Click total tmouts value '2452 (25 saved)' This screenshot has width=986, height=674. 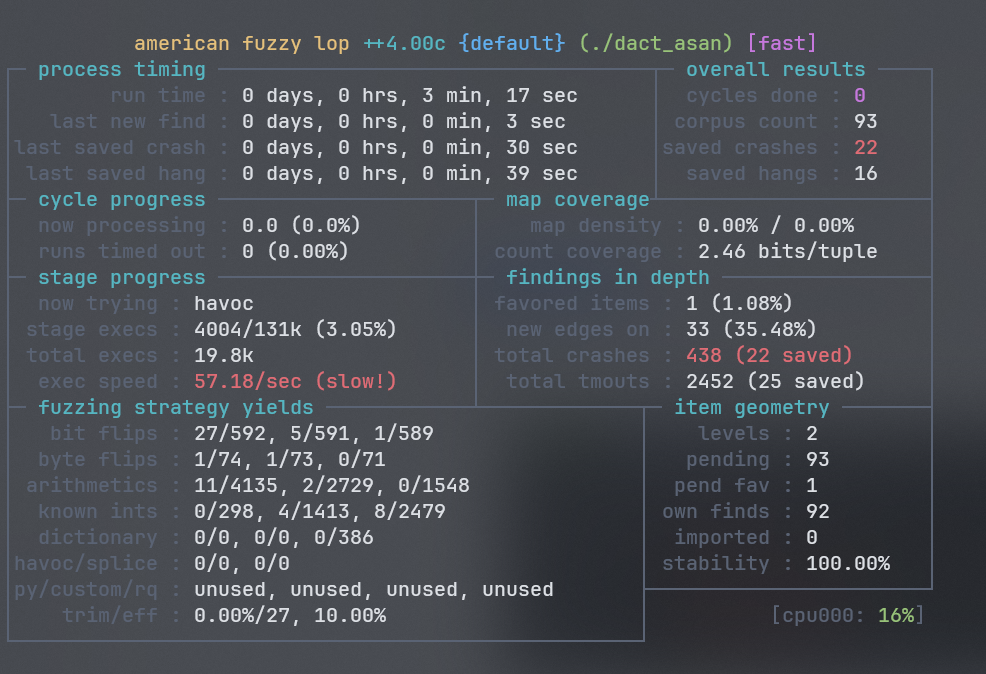(775, 382)
